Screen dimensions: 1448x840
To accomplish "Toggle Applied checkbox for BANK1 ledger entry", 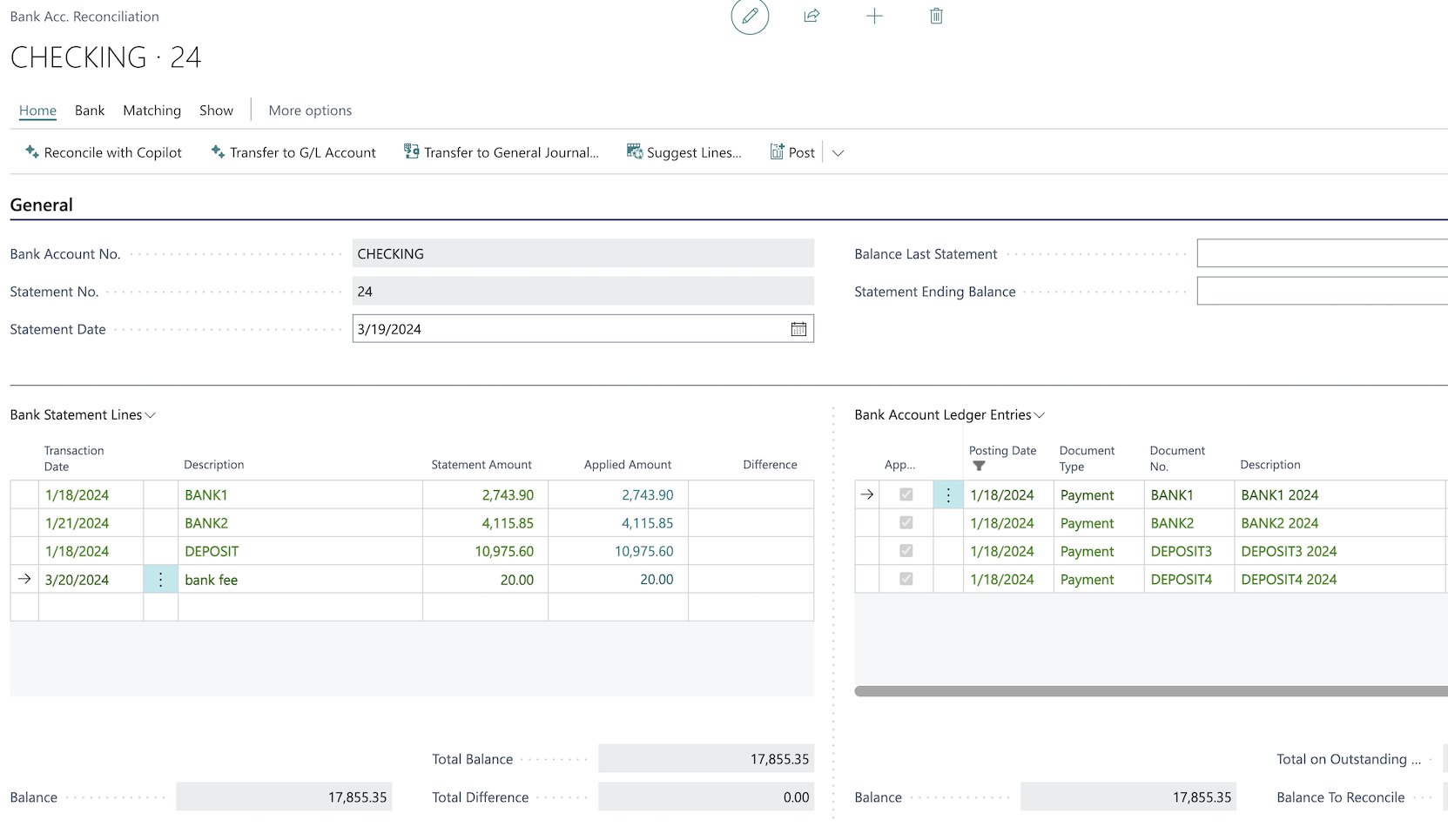I will click(x=906, y=494).
